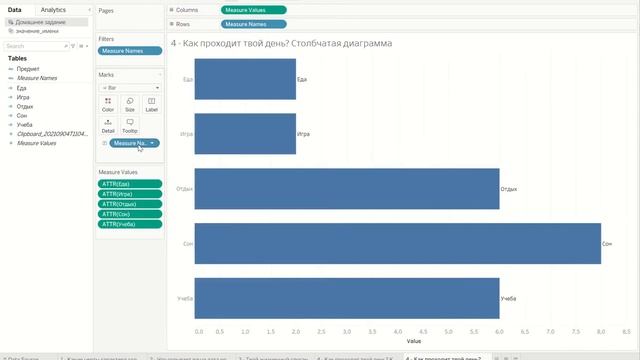Click the type icon of field Игра
Viewport: 640px width, 360px height.
[x=11, y=98]
